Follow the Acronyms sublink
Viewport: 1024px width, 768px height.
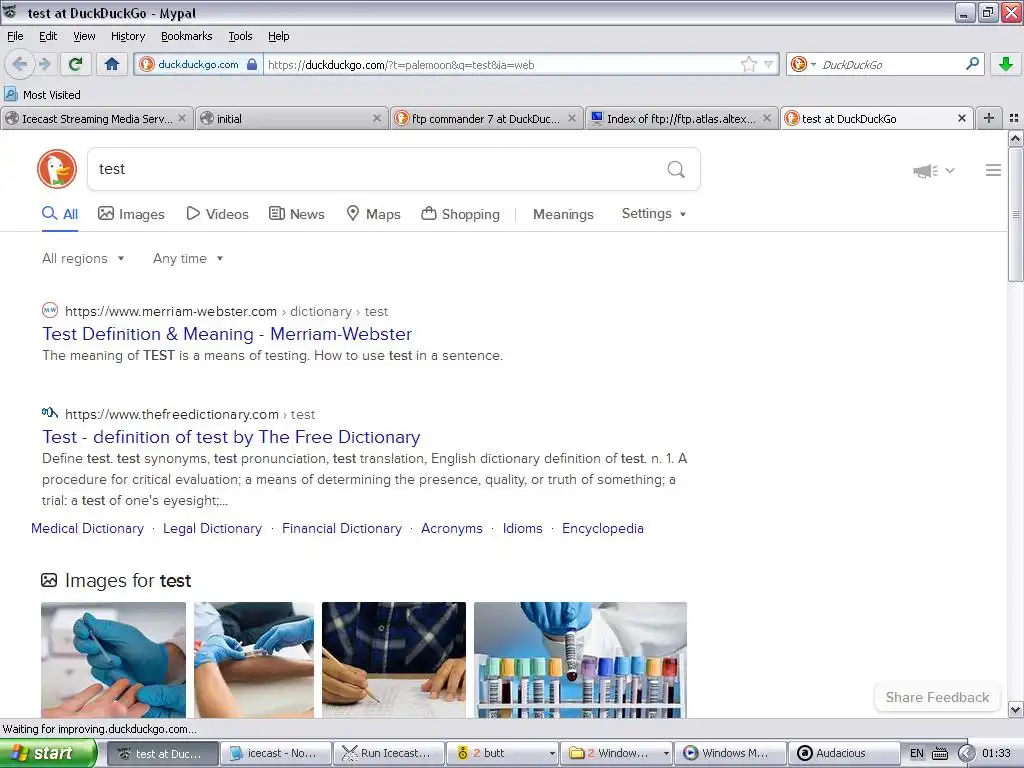(x=452, y=528)
